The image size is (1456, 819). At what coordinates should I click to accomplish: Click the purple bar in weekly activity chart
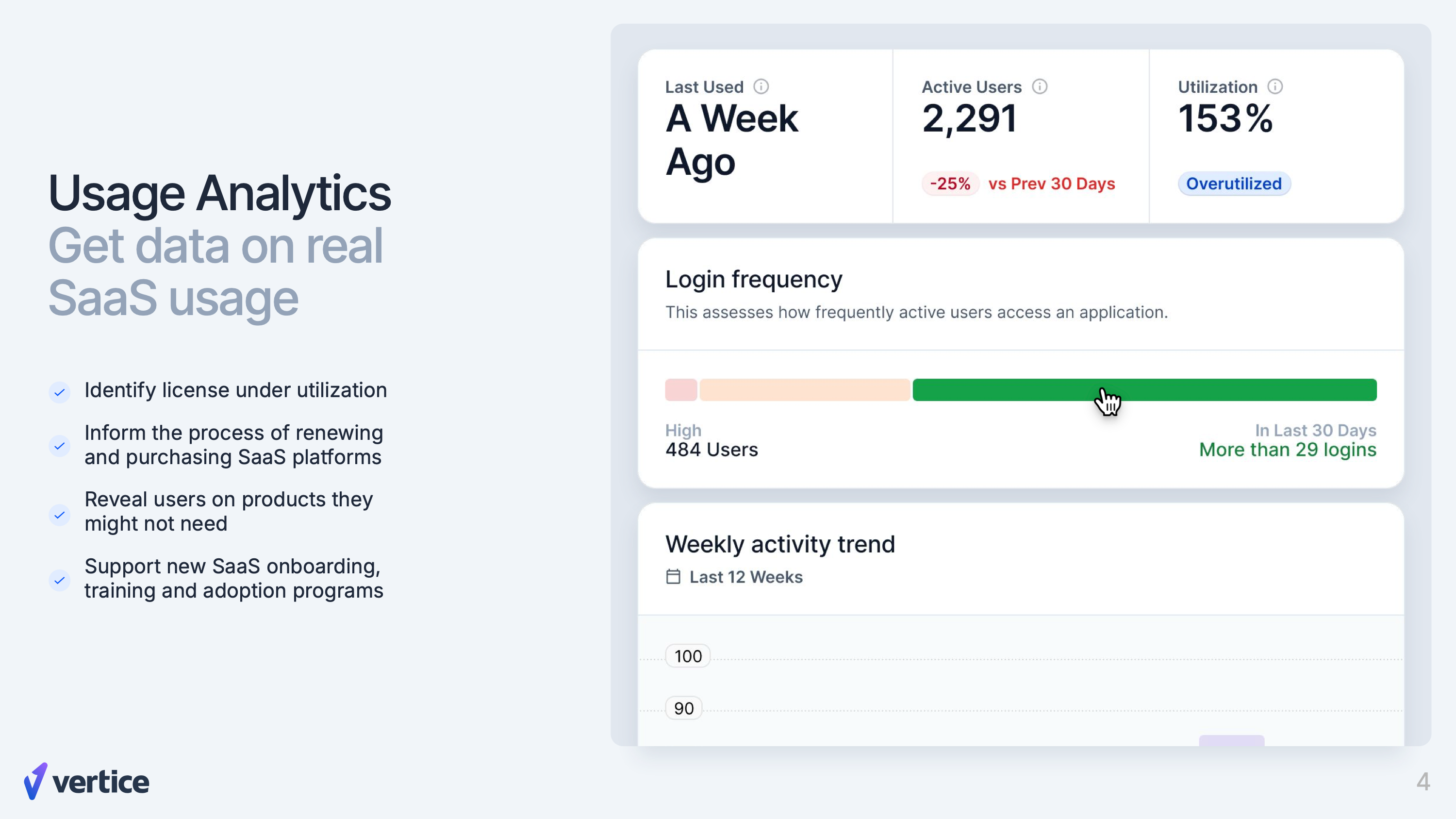click(x=1232, y=740)
